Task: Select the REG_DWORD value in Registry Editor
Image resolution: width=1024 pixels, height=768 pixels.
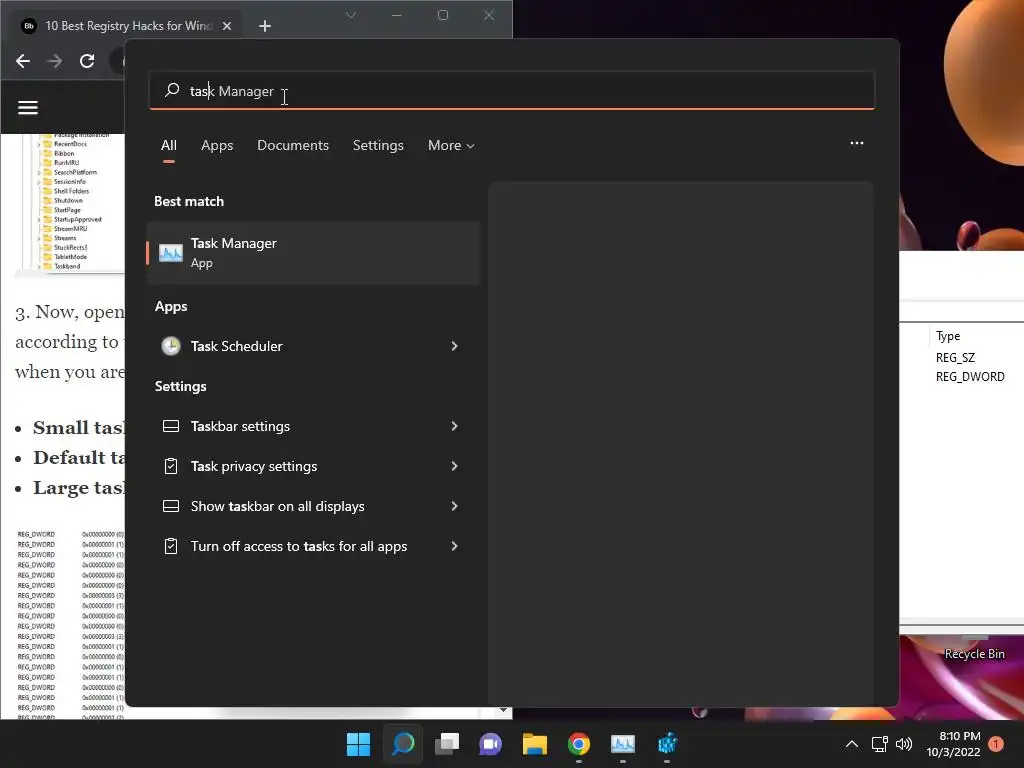Action: (970, 377)
